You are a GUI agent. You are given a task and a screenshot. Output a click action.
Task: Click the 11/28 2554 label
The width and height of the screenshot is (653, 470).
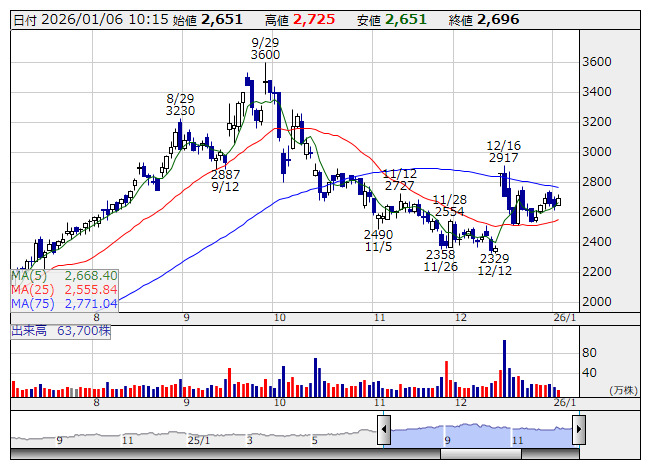[x=450, y=206]
